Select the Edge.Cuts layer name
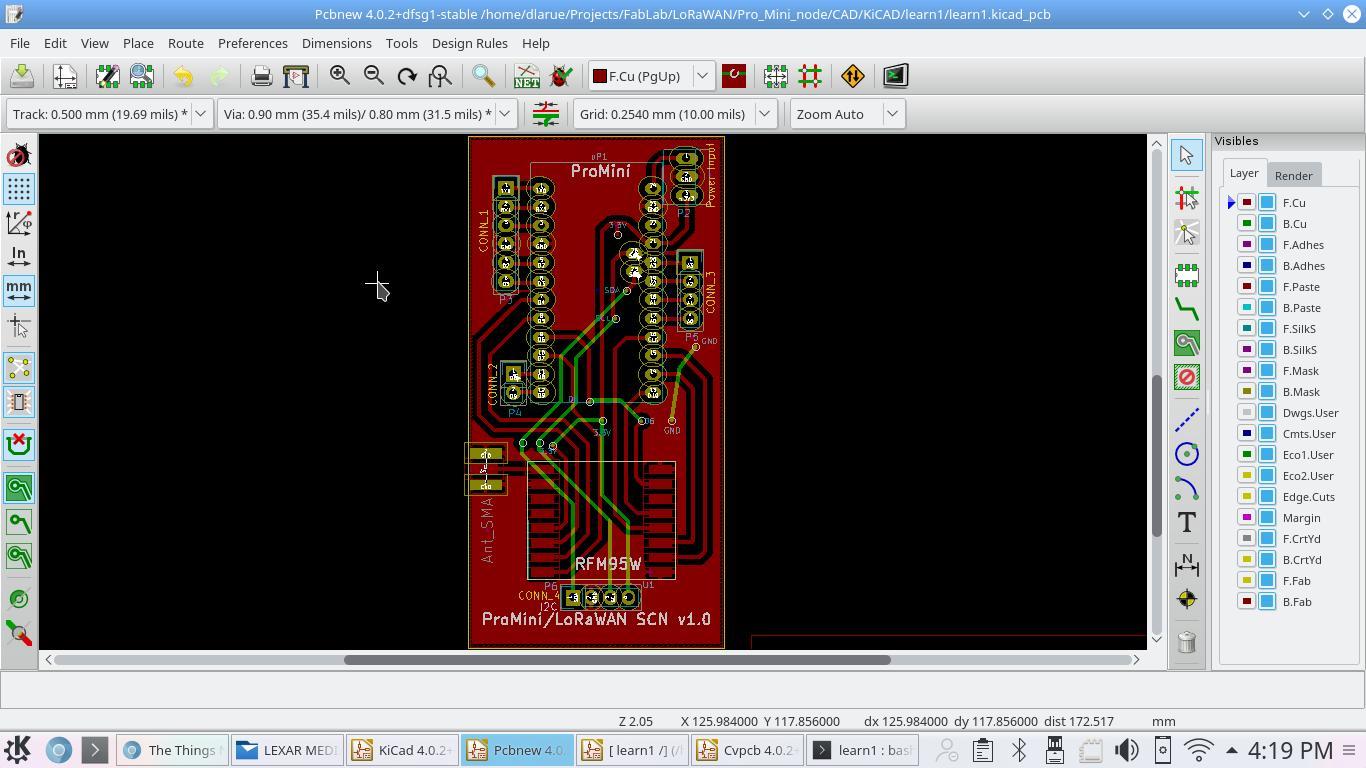The width and height of the screenshot is (1366, 768). point(1308,496)
